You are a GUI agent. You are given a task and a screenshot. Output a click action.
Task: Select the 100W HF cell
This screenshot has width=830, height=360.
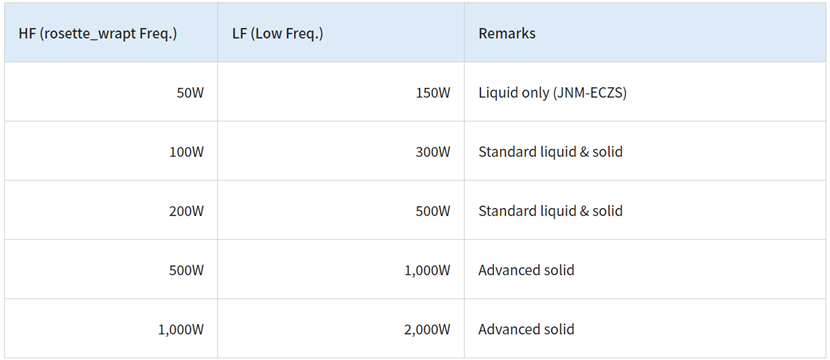coord(111,151)
